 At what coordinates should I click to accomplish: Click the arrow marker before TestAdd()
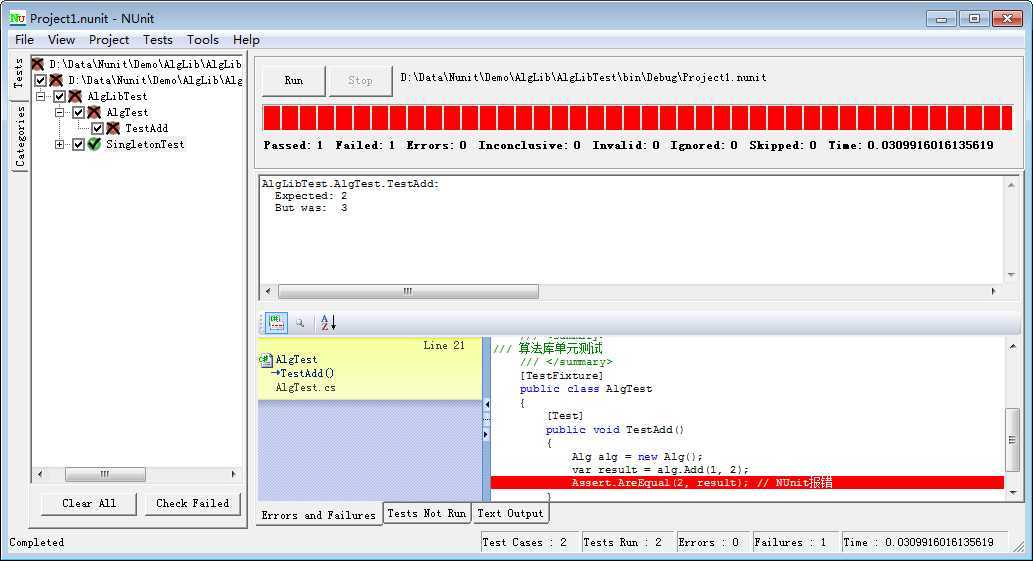coord(275,373)
